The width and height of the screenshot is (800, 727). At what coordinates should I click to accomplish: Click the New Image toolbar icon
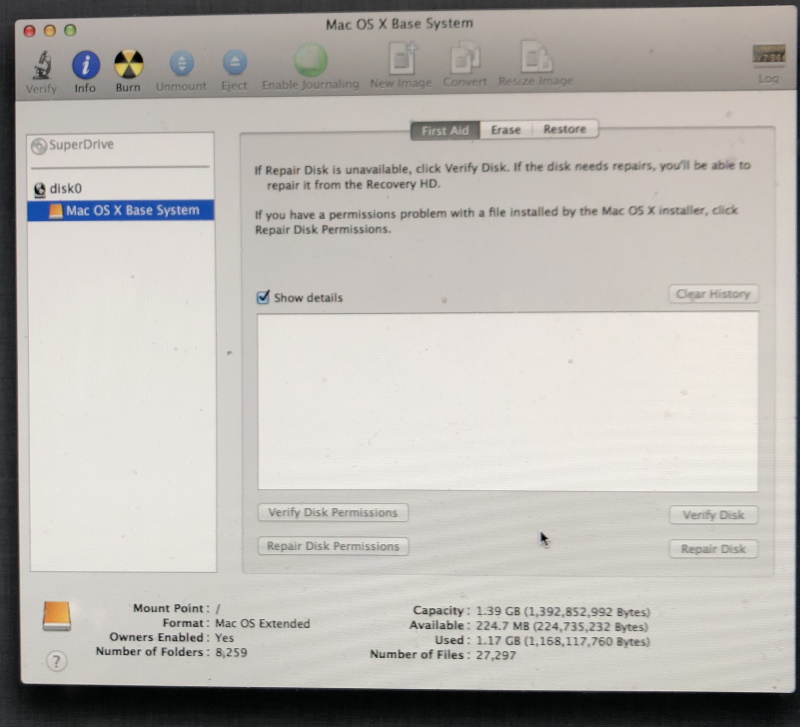pos(402,58)
